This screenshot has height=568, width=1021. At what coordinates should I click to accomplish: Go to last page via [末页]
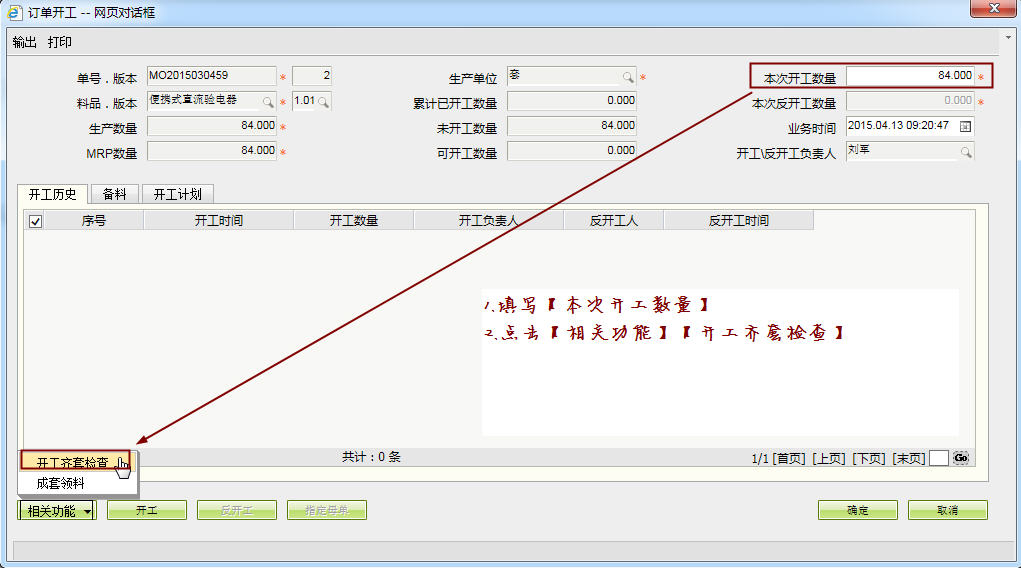pos(909,459)
